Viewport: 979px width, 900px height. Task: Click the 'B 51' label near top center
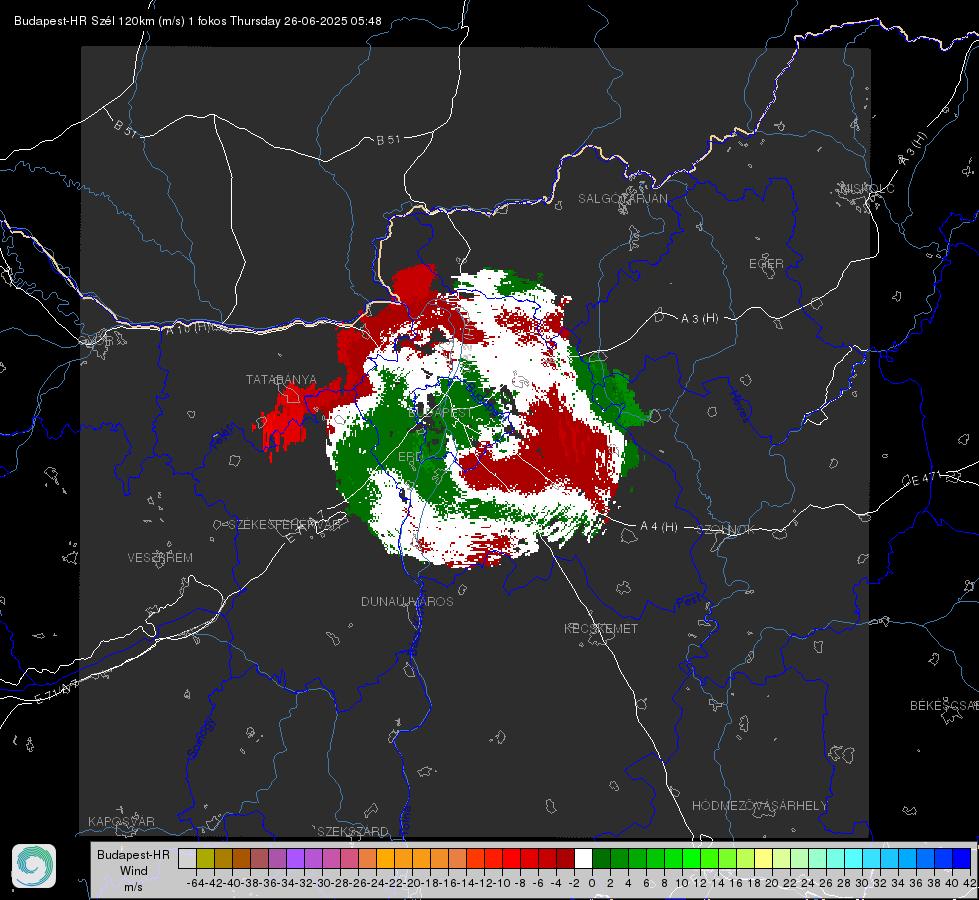[388, 140]
